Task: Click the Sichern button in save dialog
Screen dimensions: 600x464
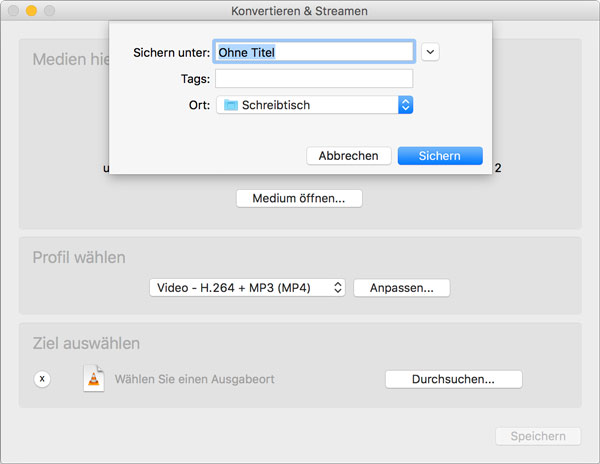Action: coord(440,156)
